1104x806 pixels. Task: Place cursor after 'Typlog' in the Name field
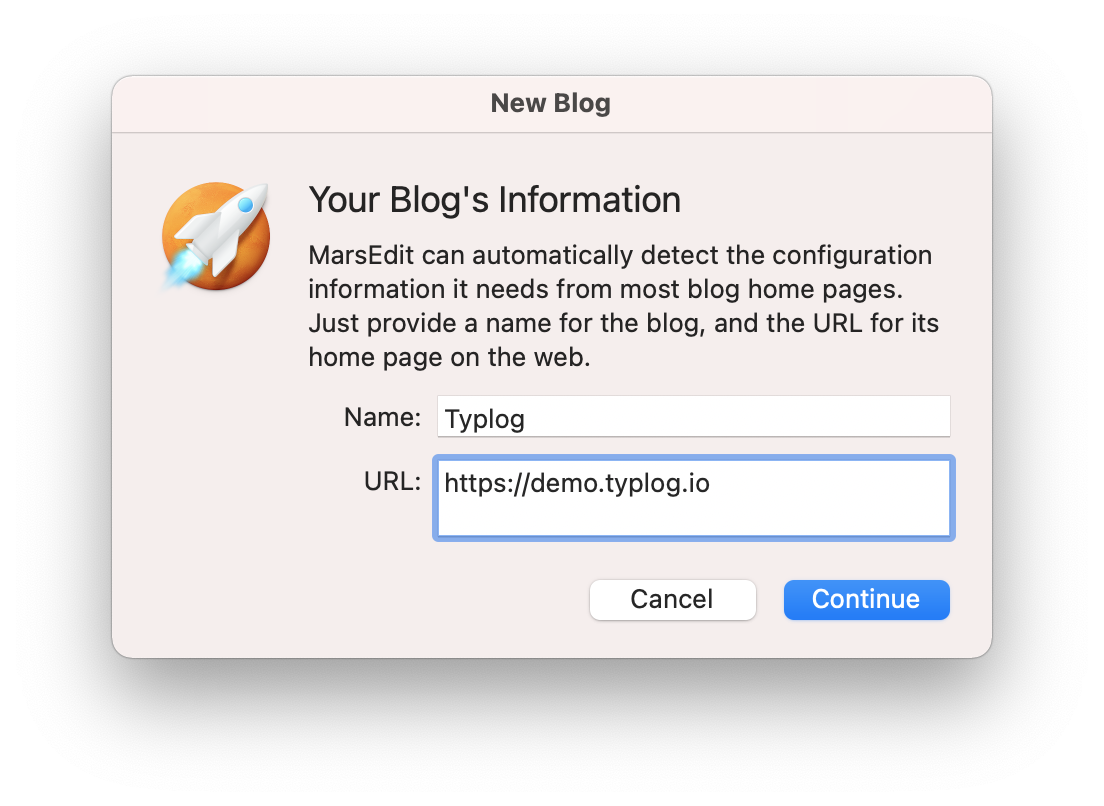pos(527,418)
